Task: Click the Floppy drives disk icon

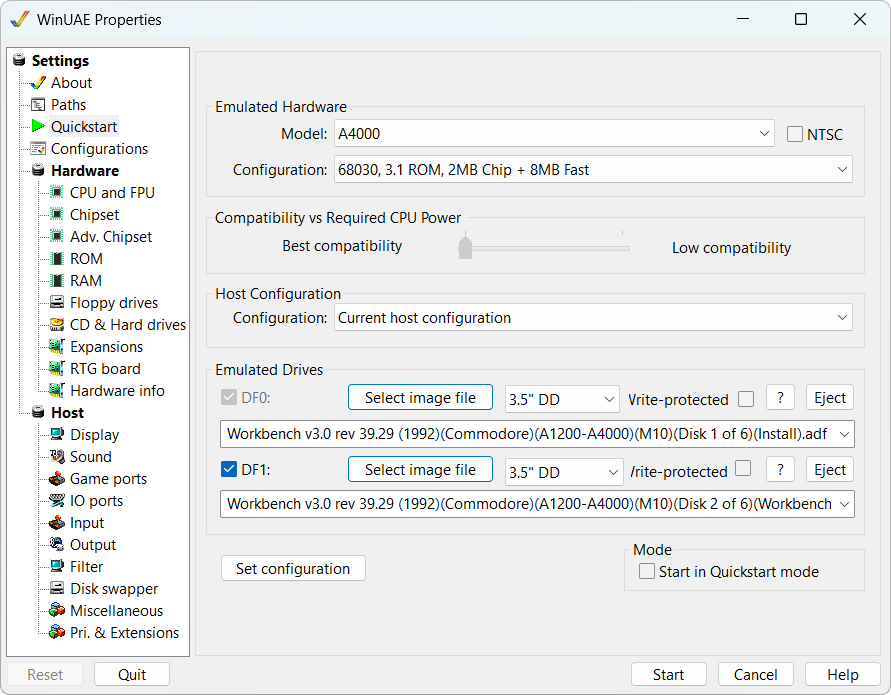Action: pos(57,303)
